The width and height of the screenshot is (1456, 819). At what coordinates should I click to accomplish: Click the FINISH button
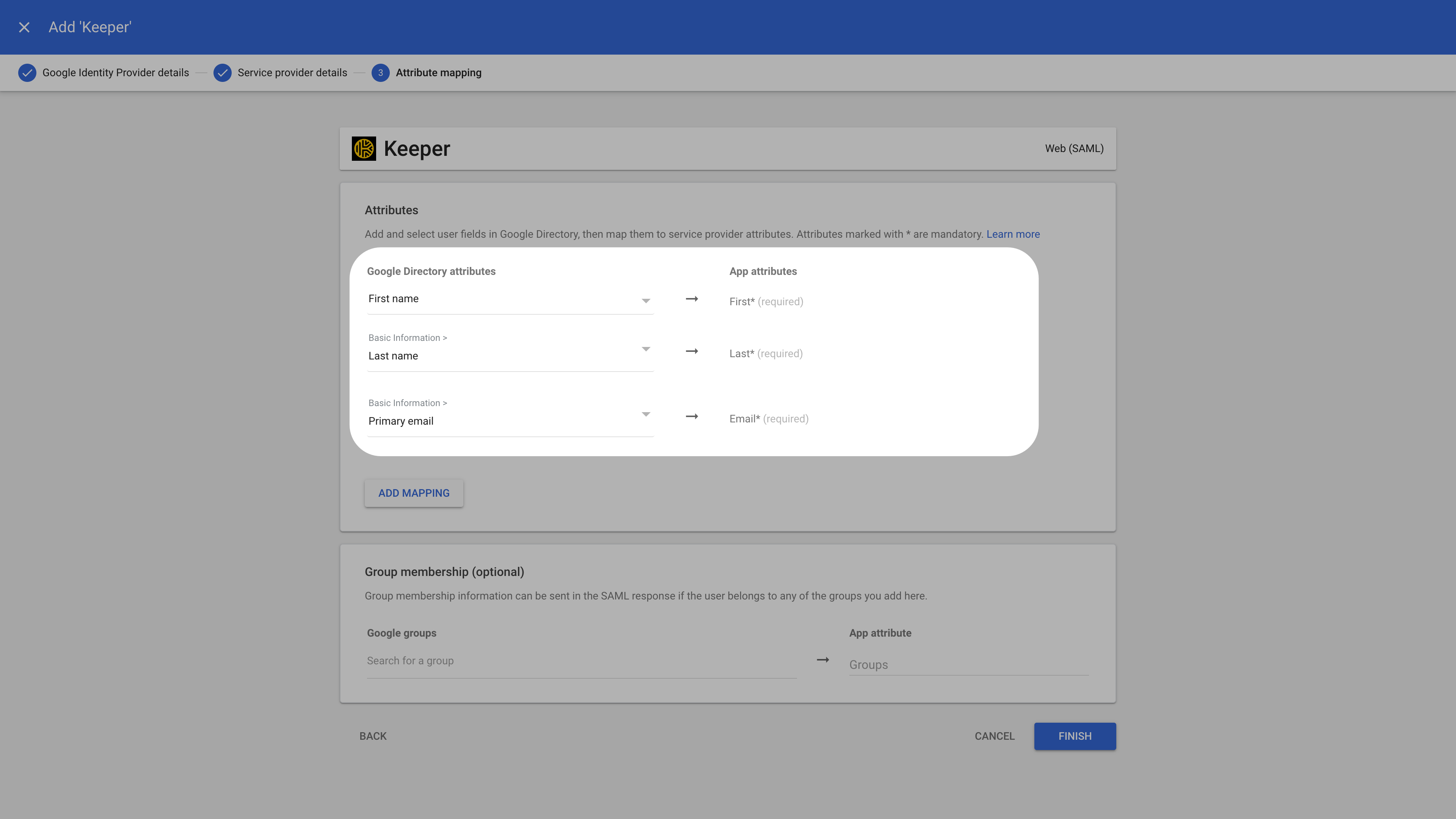1075,736
